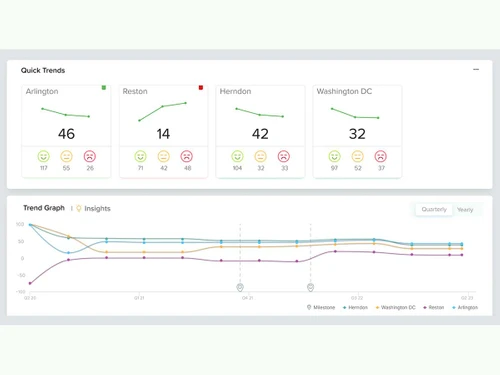Image resolution: width=500 pixels, height=375 pixels.
Task: Toggle Reston series in legend
Action: (x=434, y=307)
